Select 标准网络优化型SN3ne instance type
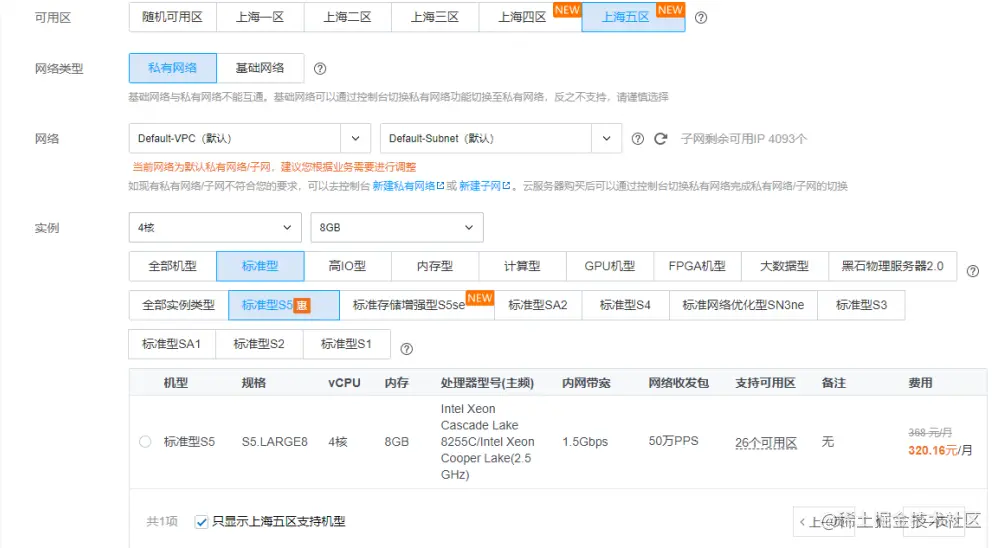Image resolution: width=999 pixels, height=548 pixels. coord(743,305)
